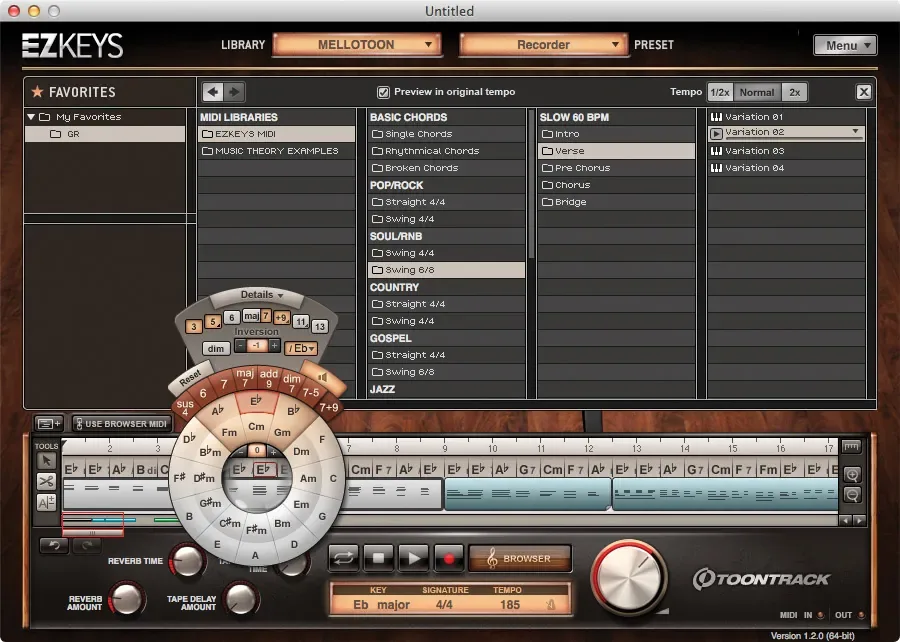Viewport: 900px width, 642px height.
Task: Toggle the 13 interval button
Action: (x=320, y=326)
